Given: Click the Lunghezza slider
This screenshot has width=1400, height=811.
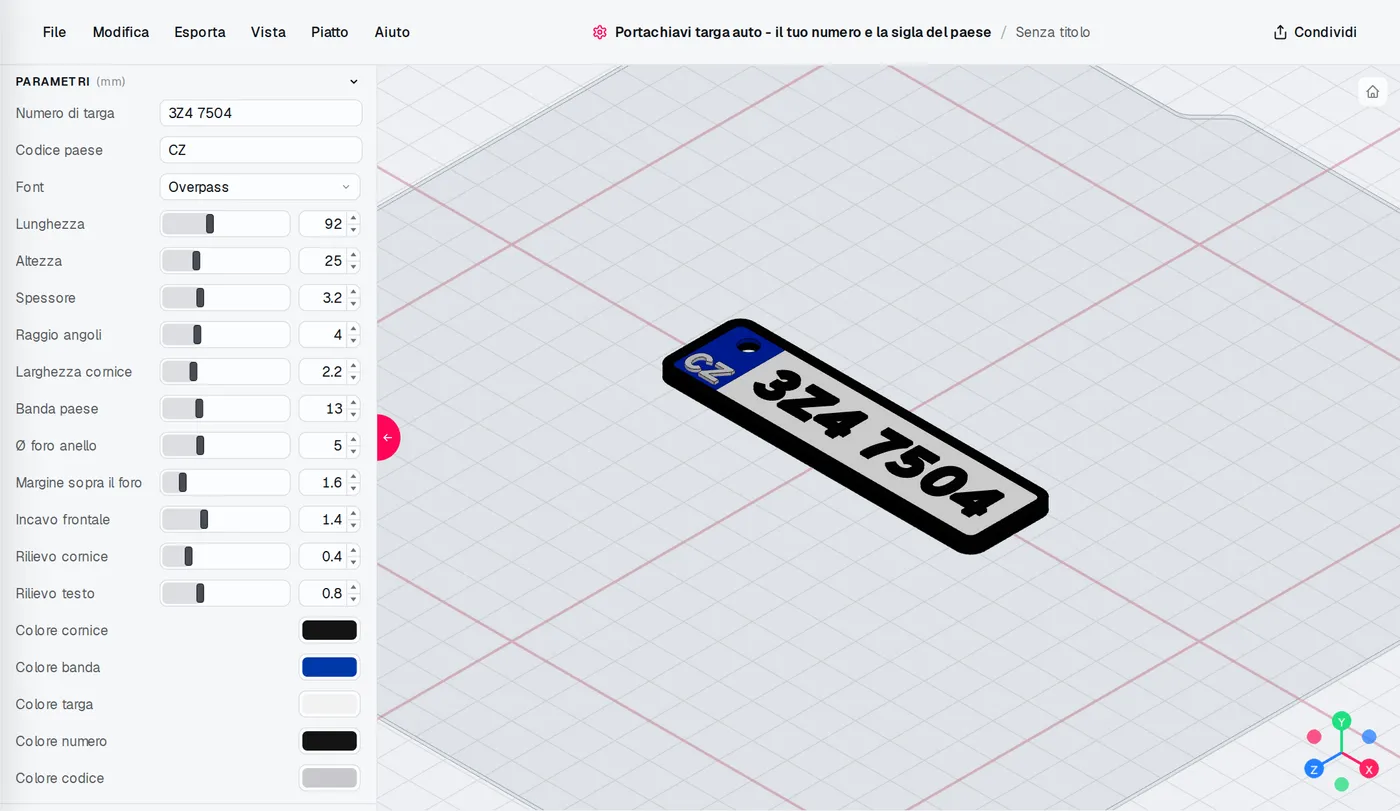Looking at the screenshot, I should (x=225, y=224).
